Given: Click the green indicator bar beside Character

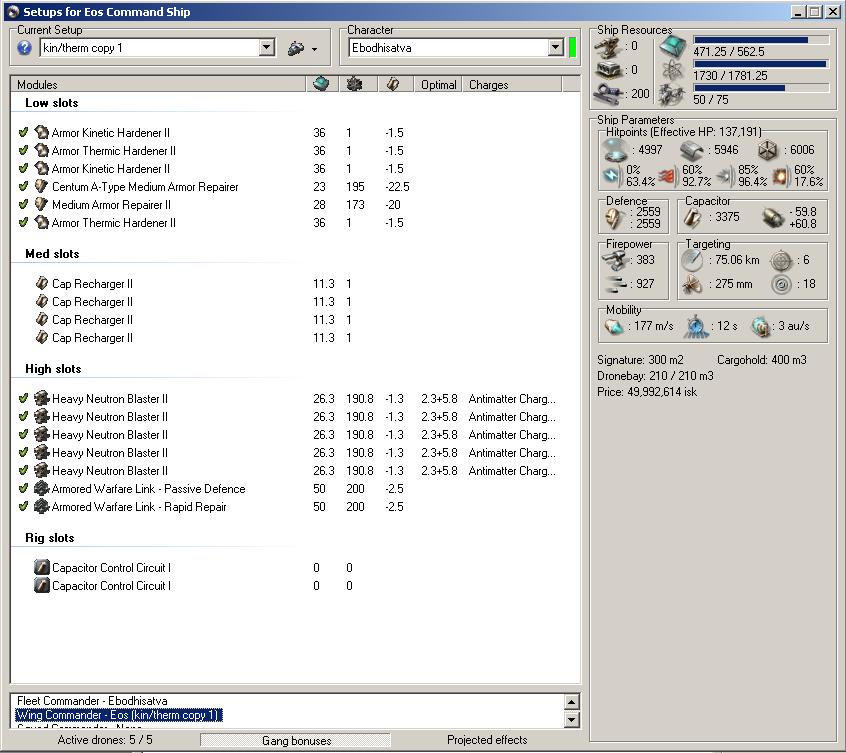Looking at the screenshot, I should pos(573,48).
